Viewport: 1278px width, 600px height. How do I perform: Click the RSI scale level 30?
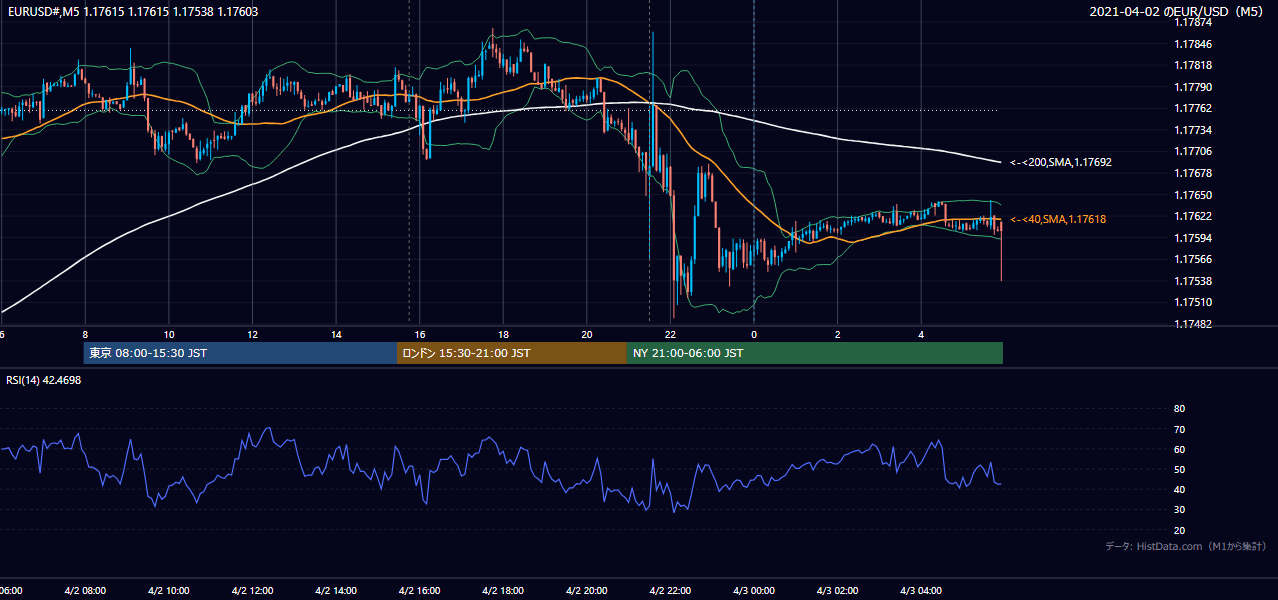pos(1179,509)
